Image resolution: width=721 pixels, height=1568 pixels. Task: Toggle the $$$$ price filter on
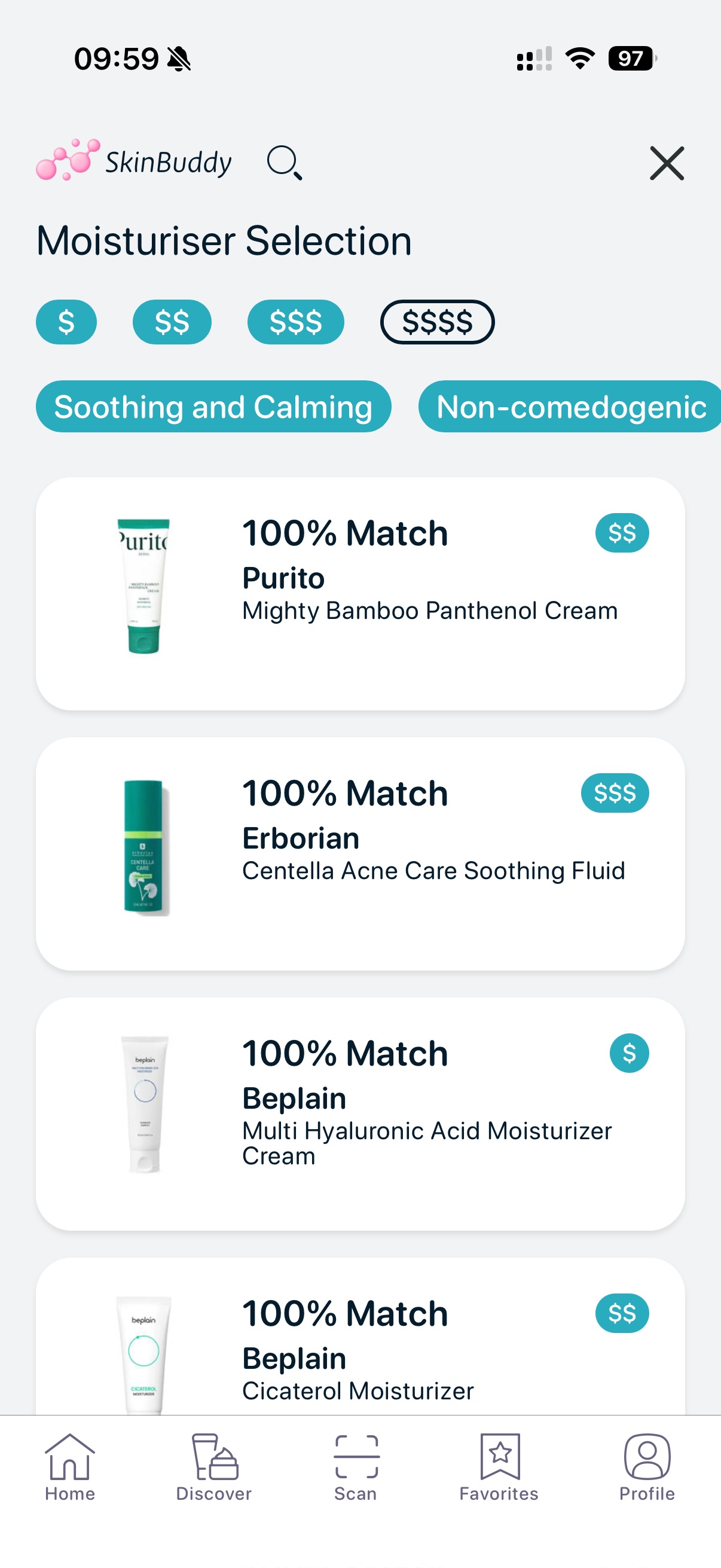point(438,322)
